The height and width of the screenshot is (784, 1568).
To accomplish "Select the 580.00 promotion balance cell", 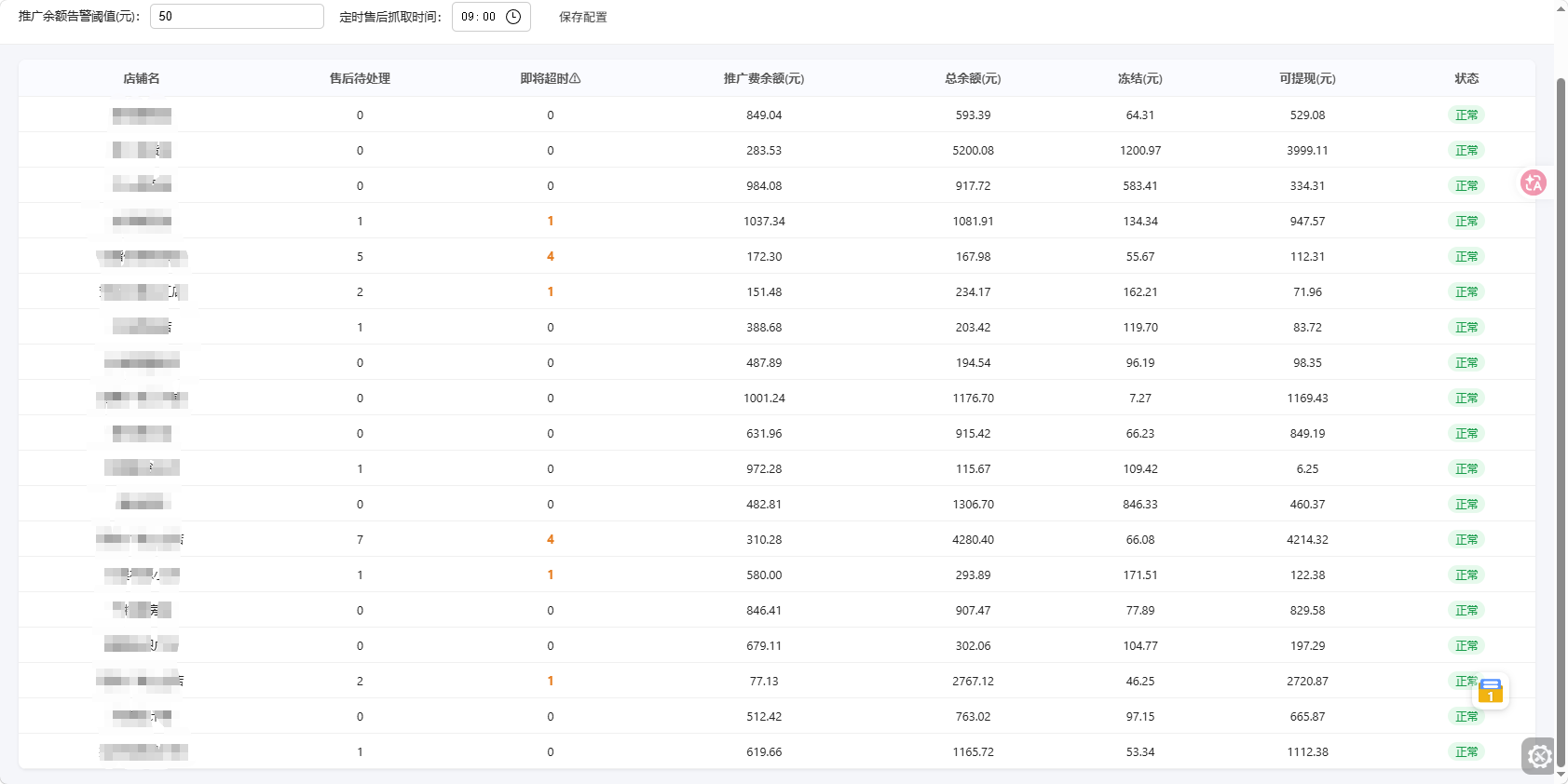I will (764, 575).
